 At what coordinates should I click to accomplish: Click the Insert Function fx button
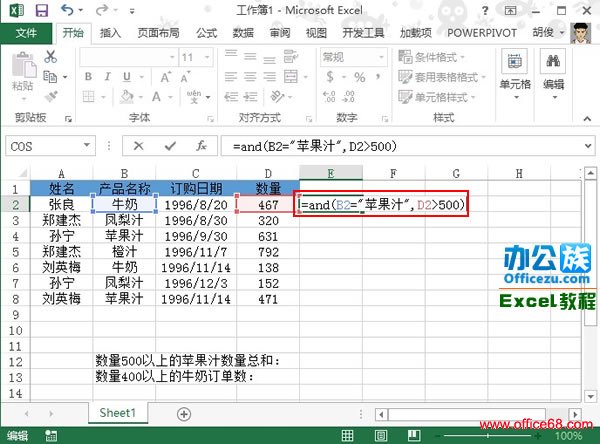coord(201,146)
